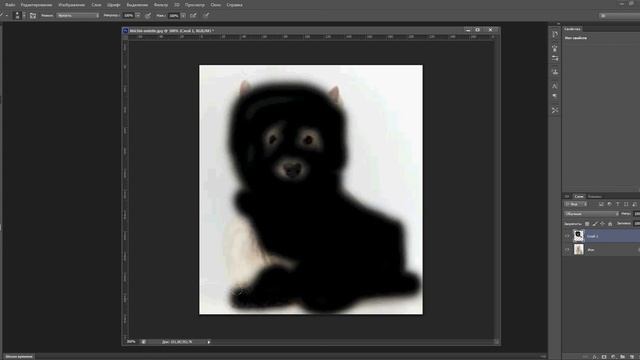Viewport: 640px width, 360px height.
Task: Open the Шрифт menu
Action: (x=113, y=5)
